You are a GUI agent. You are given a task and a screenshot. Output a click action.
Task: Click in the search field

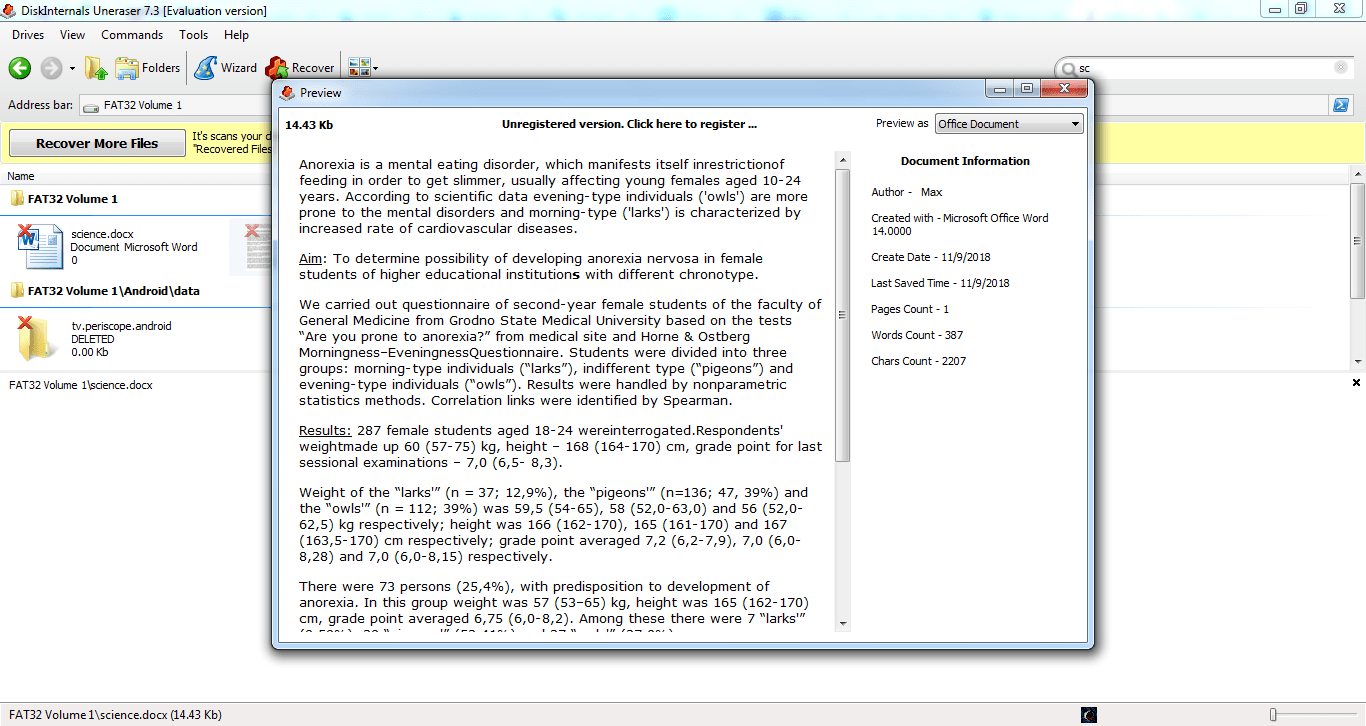click(x=1200, y=68)
